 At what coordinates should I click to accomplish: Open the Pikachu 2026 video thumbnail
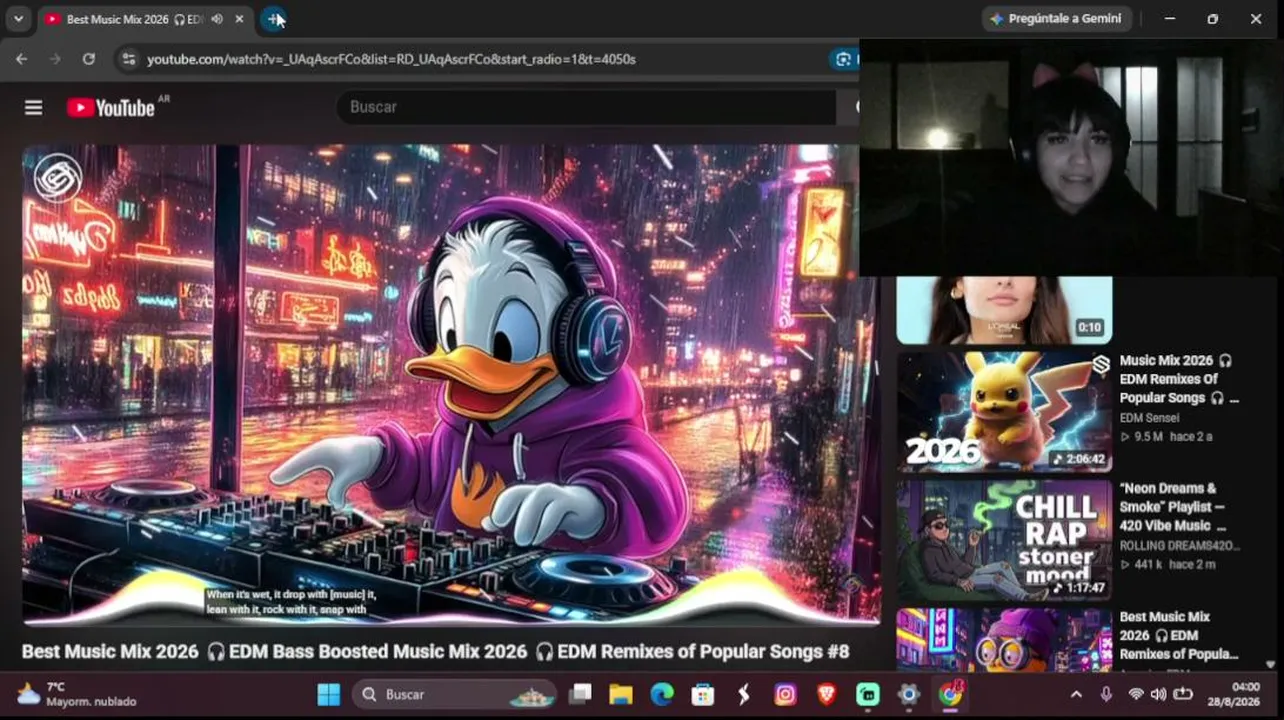1004,411
